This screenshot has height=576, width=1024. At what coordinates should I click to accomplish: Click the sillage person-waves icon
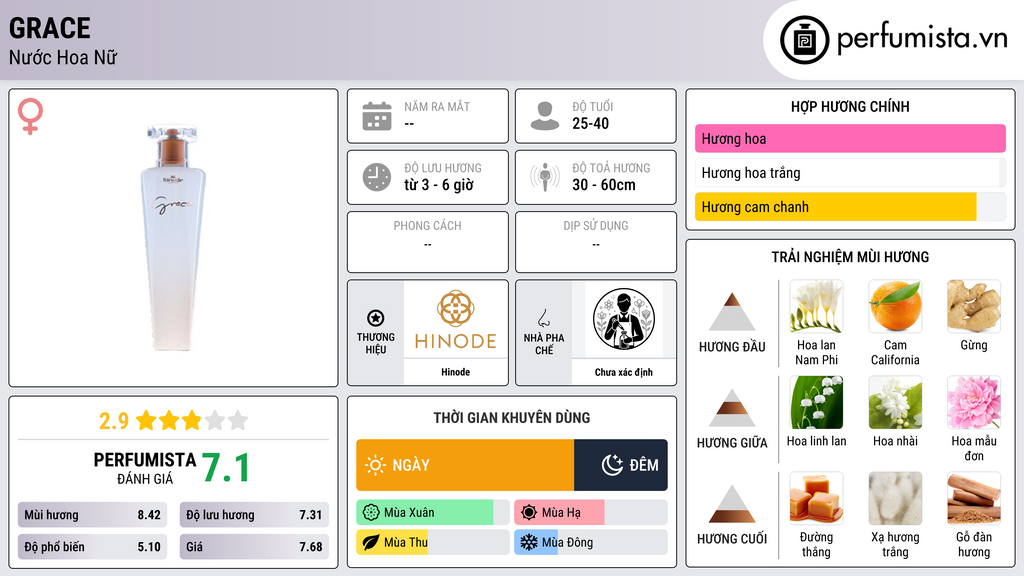545,177
